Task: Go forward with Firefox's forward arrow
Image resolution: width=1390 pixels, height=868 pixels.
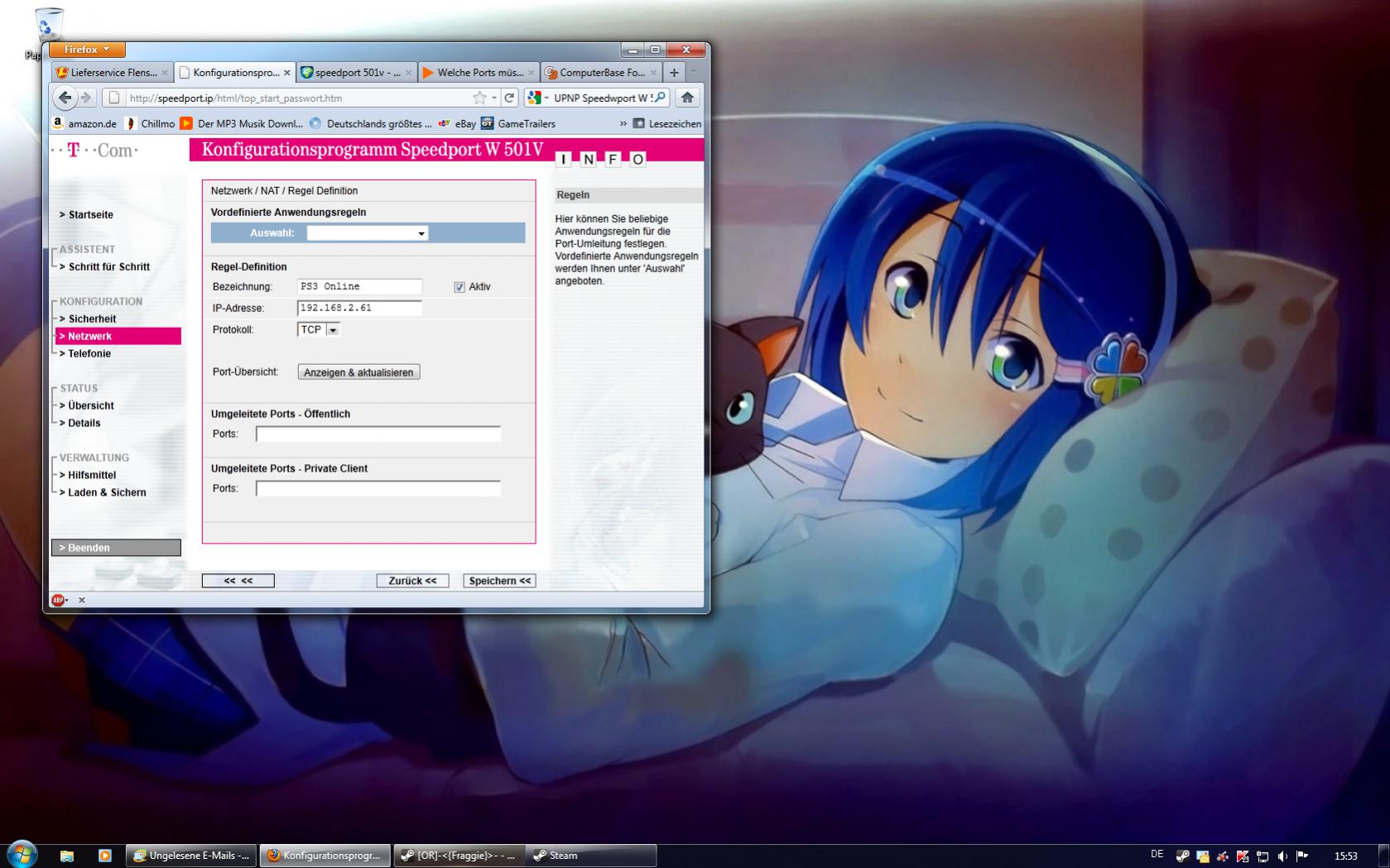Action: (86, 98)
